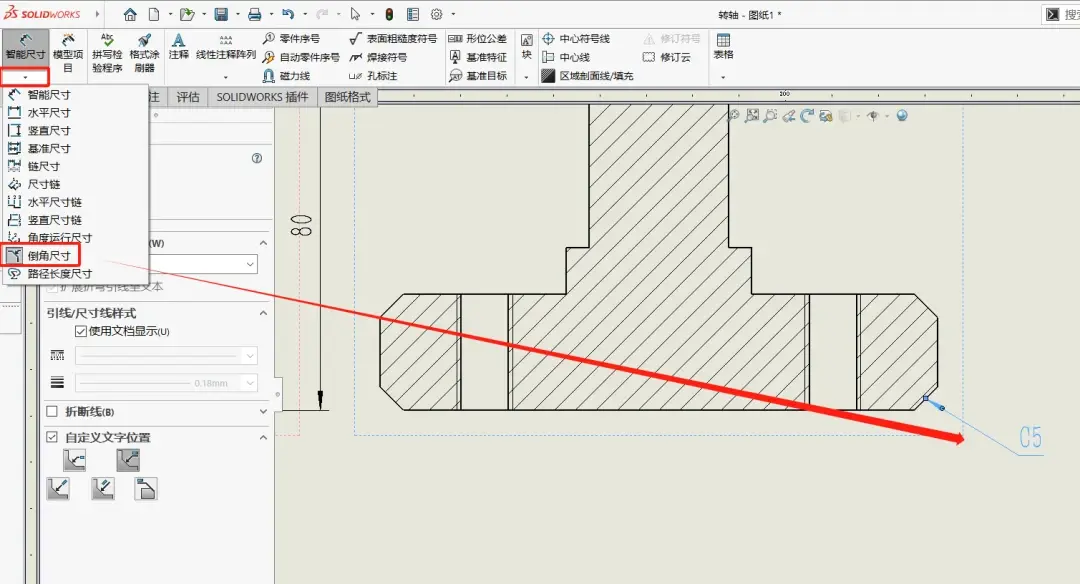Run the 拼写检验程序 spell checker

[x=107, y=52]
